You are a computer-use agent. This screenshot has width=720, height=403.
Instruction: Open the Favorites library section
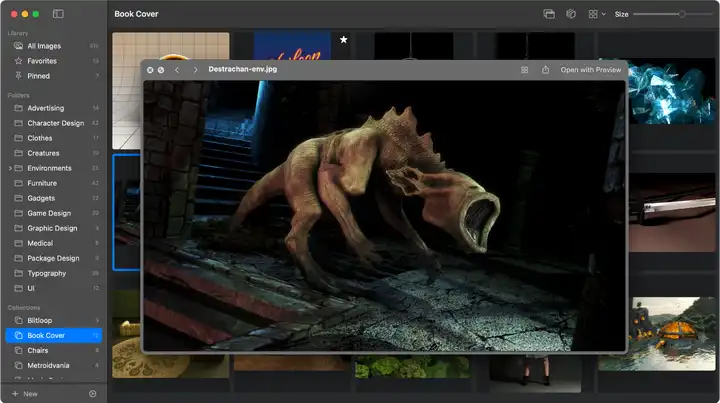(54, 61)
